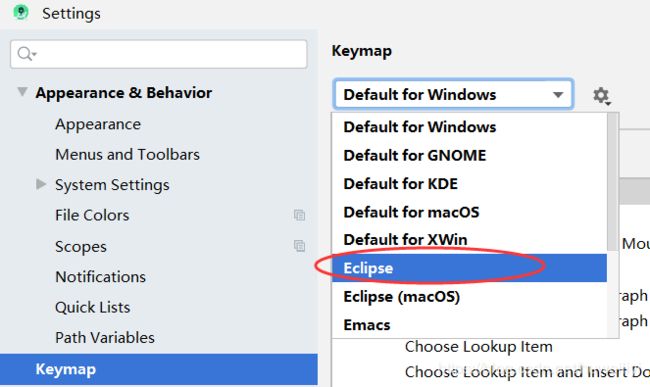Select Default for macOS in dropdown

tap(469, 212)
